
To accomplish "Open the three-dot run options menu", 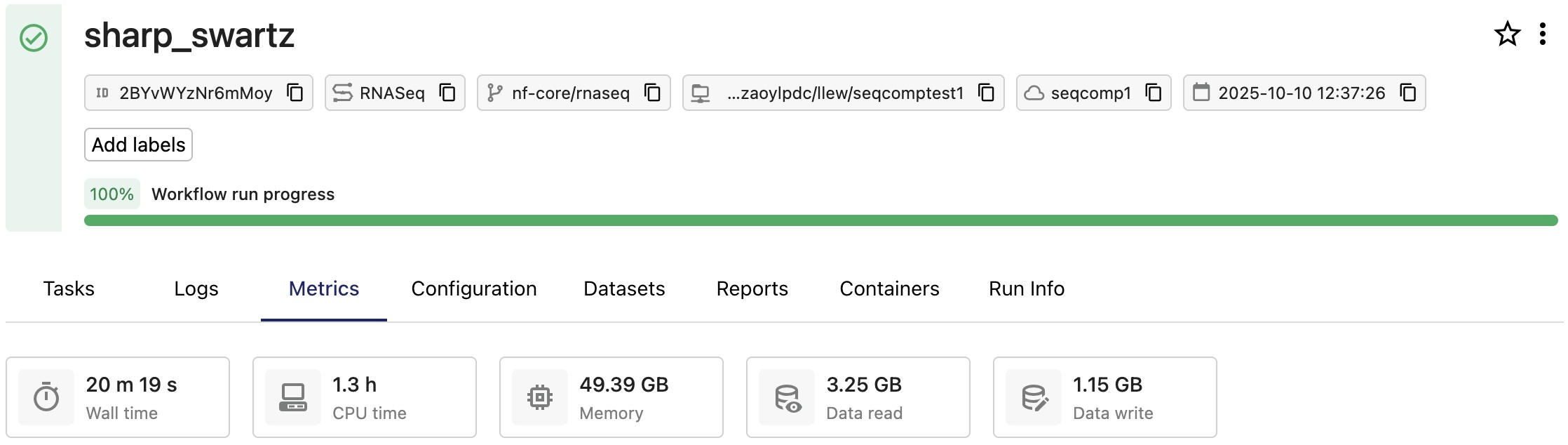I will click(1543, 34).
